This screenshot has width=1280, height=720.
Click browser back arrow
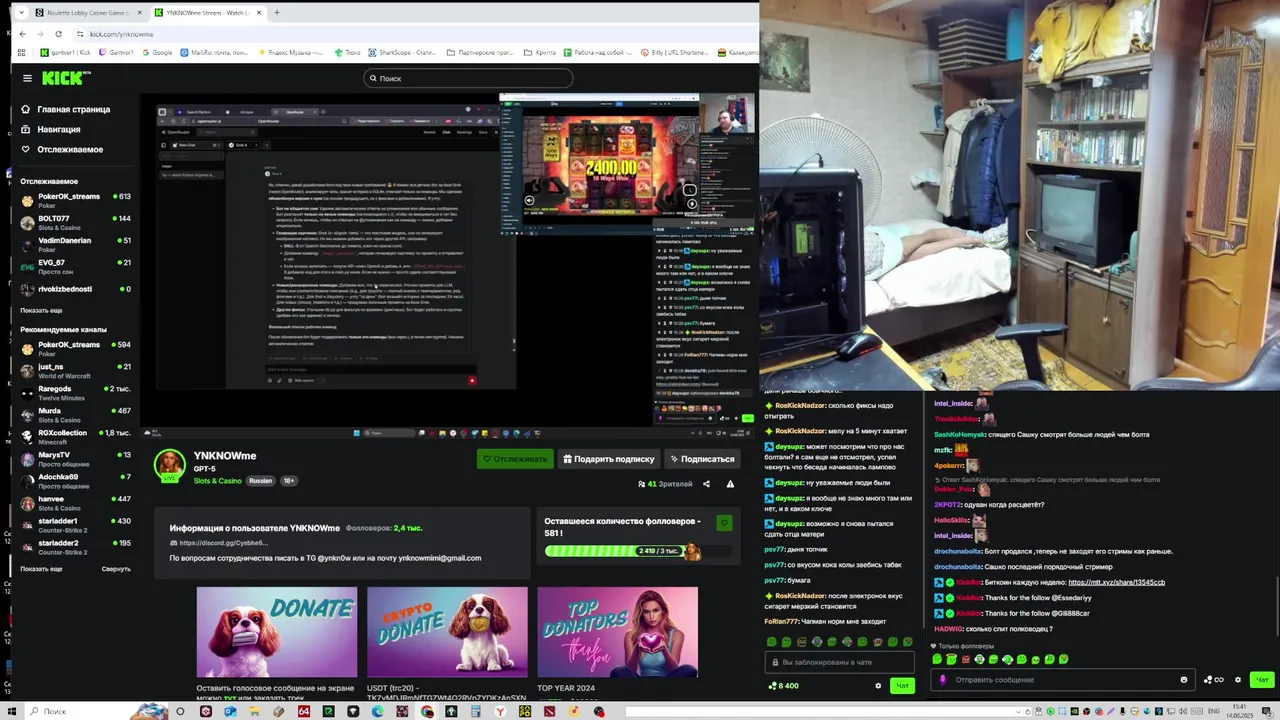22,34
